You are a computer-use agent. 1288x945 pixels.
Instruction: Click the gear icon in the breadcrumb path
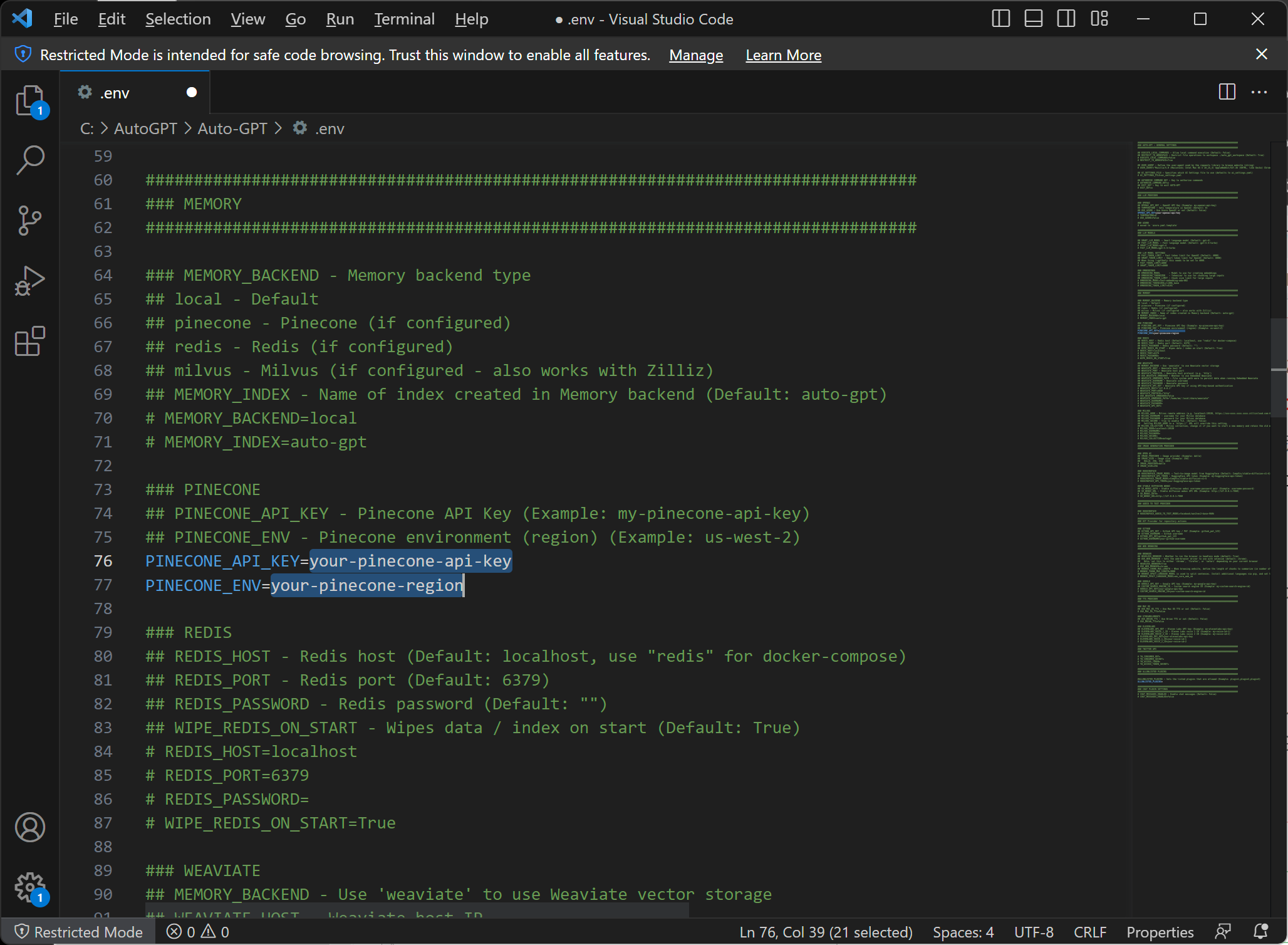(300, 128)
